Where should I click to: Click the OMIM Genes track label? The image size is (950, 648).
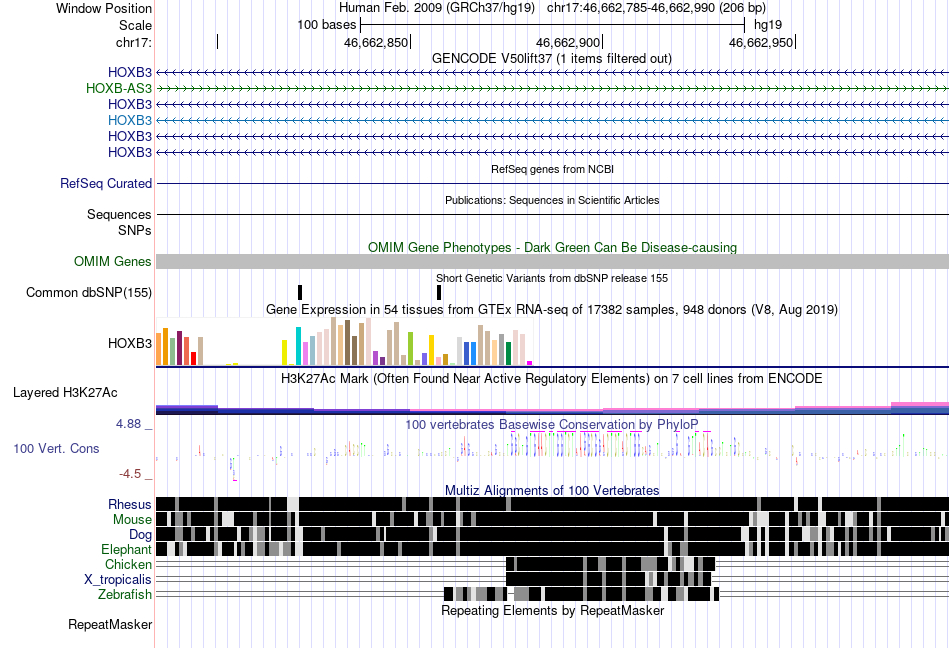[x=113, y=262]
